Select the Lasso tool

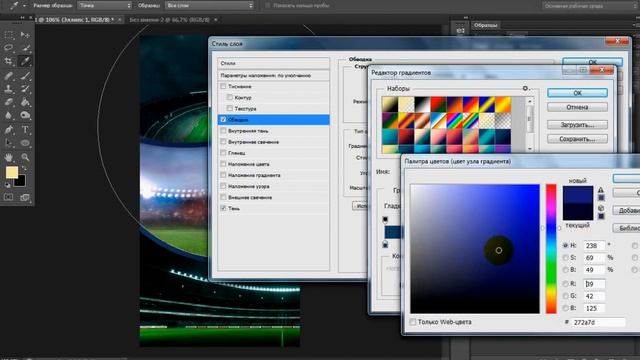tap(9, 48)
